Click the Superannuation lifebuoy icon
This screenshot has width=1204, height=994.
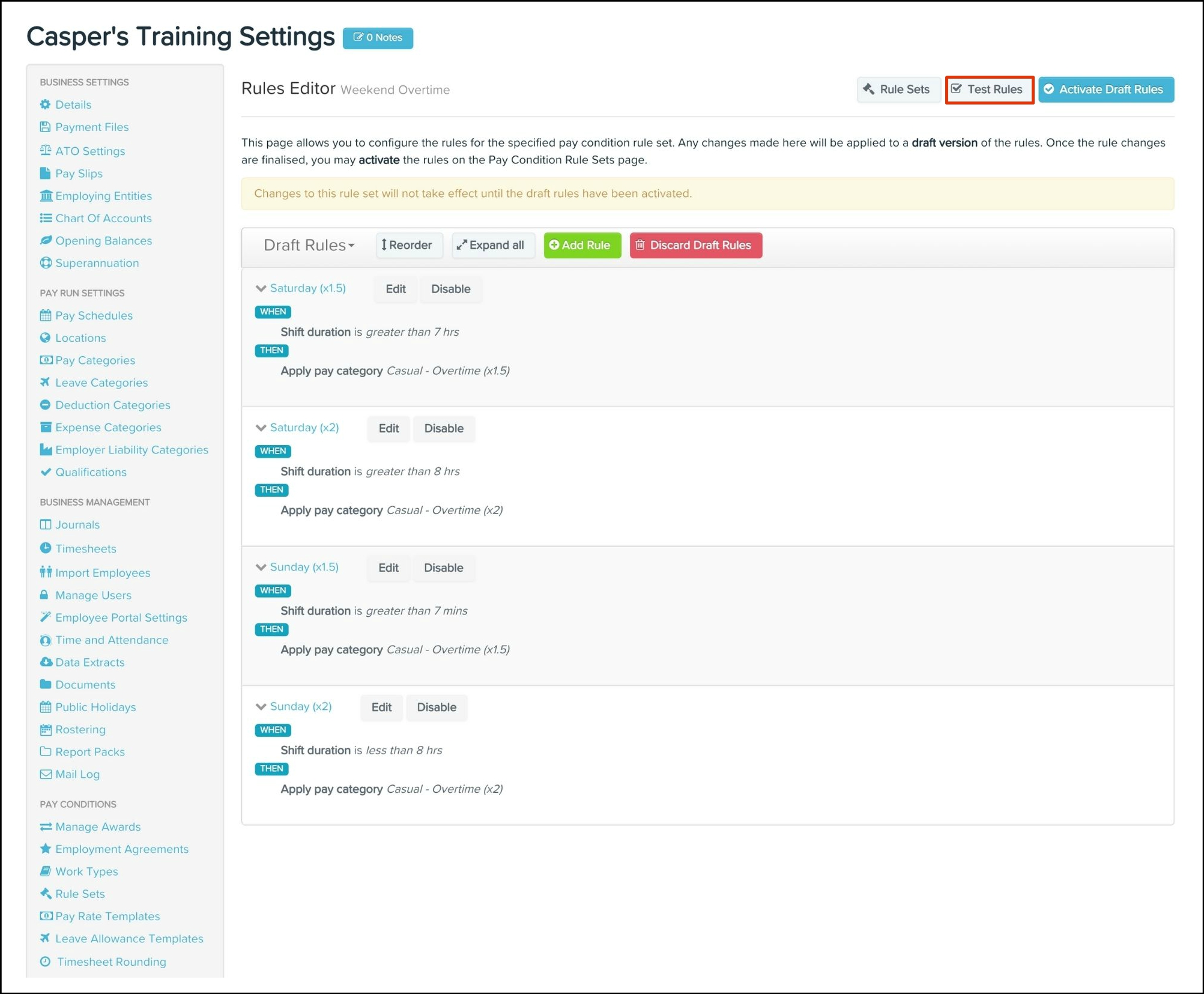[x=46, y=263]
